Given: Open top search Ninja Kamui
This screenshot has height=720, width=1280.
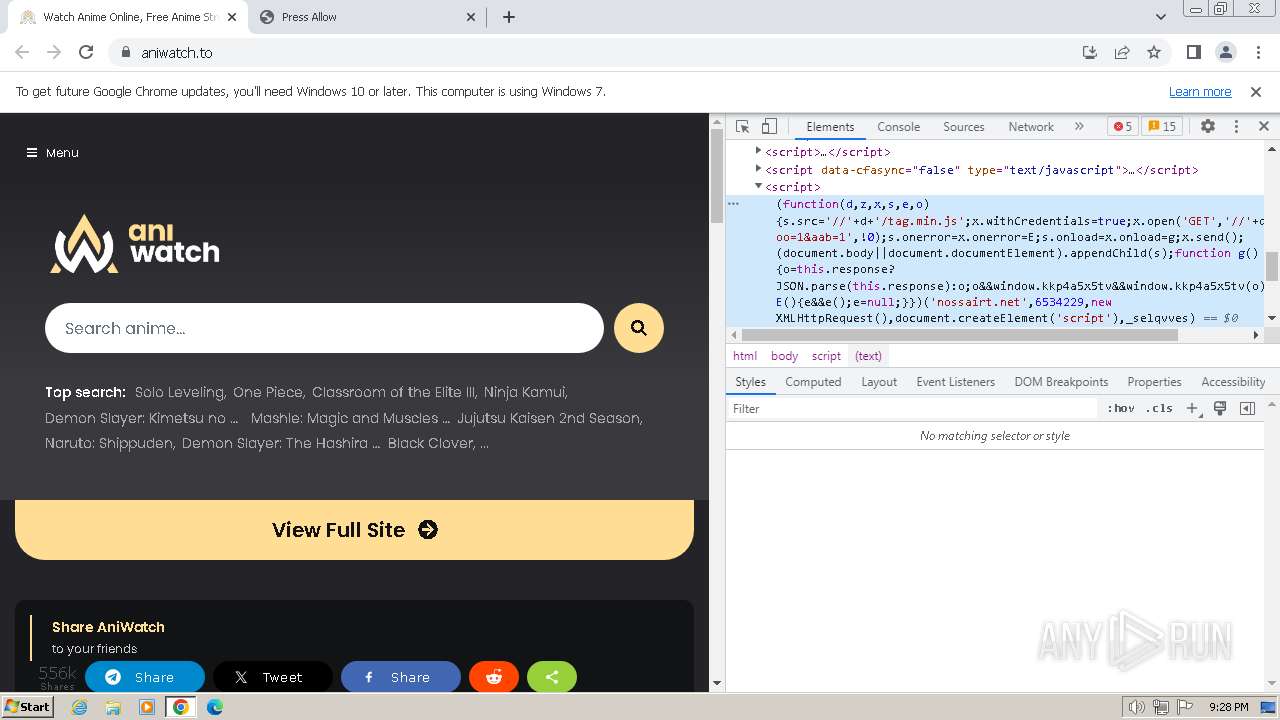Looking at the screenshot, I should click(525, 392).
